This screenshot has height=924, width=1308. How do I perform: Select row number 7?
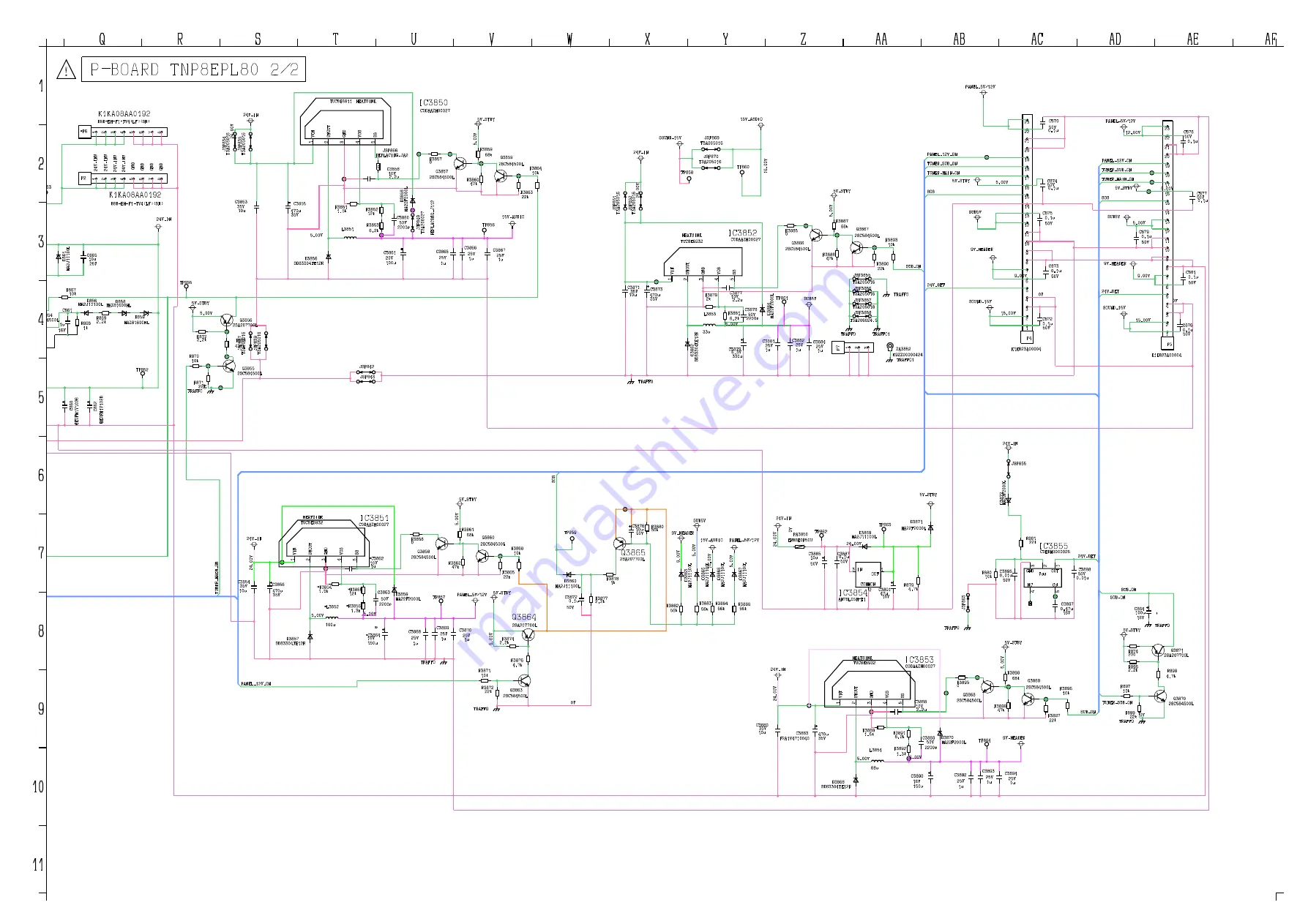click(41, 552)
